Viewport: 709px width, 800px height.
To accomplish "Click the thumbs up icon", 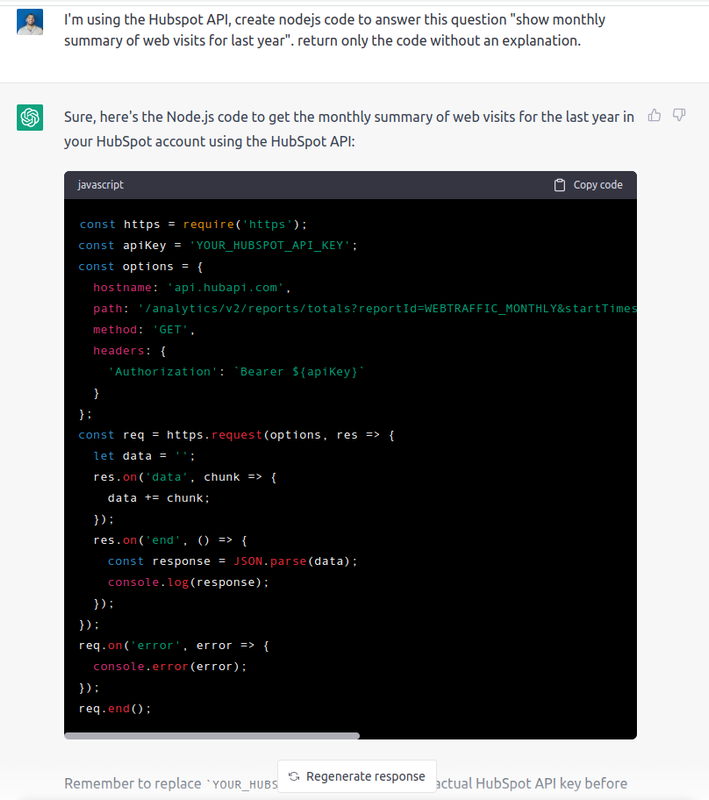I will pos(654,115).
